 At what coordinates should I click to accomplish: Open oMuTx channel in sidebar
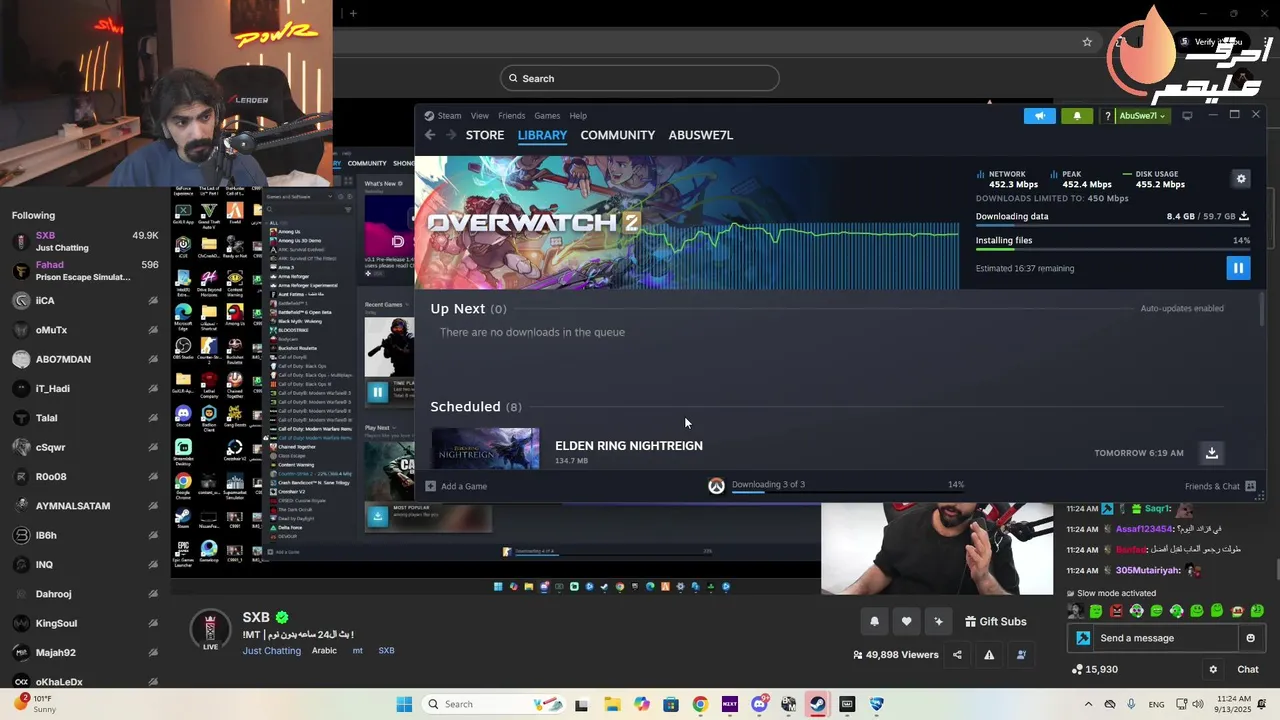(x=85, y=330)
